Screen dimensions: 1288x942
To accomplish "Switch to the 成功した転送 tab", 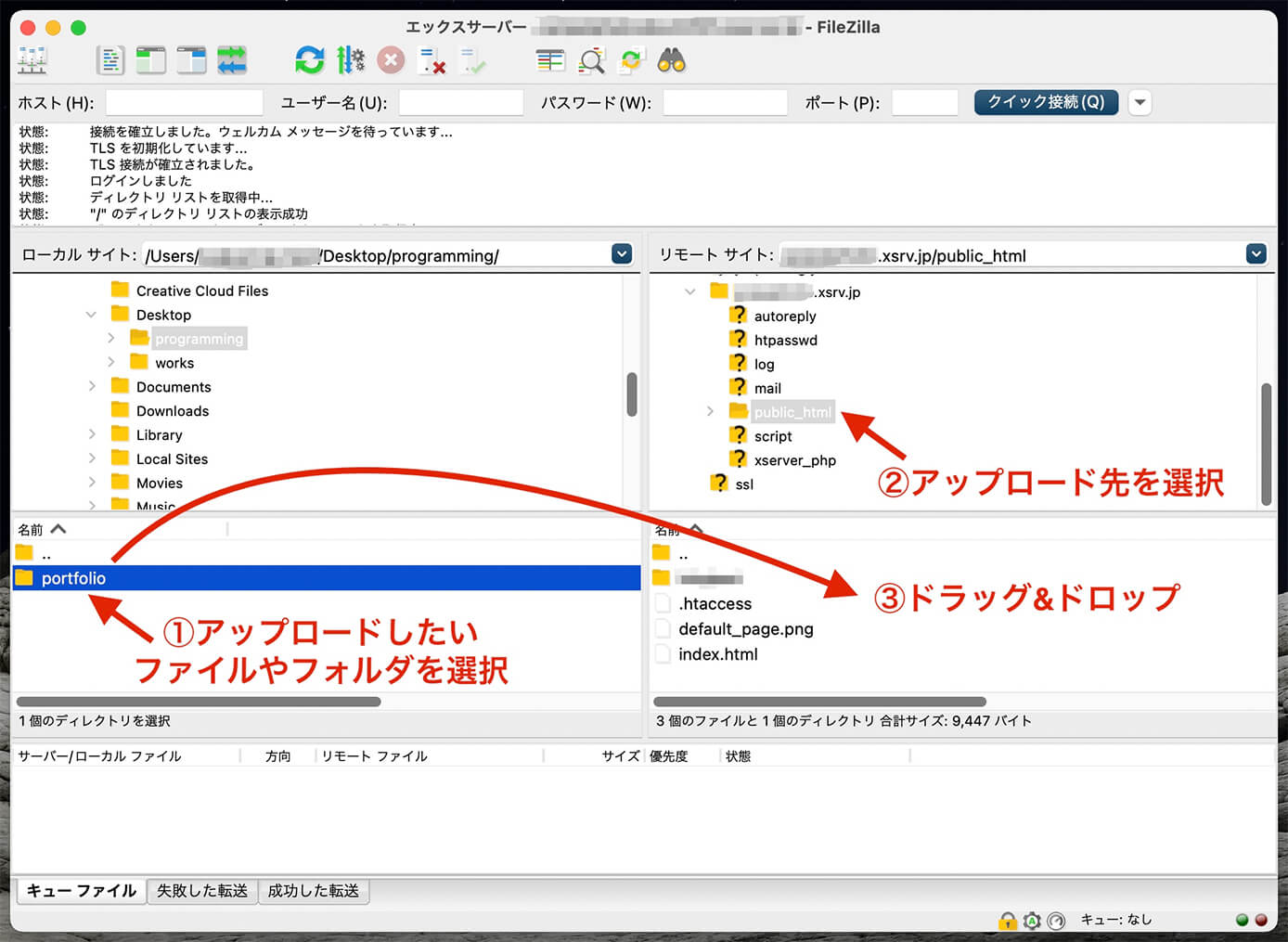I will pyautogui.click(x=314, y=891).
